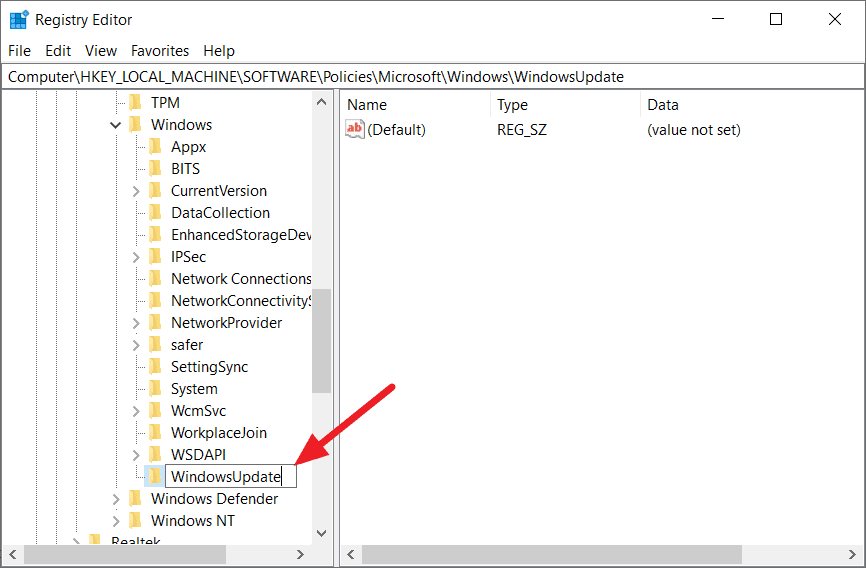Select the DataCollection key label
866x568 pixels.
tap(220, 213)
